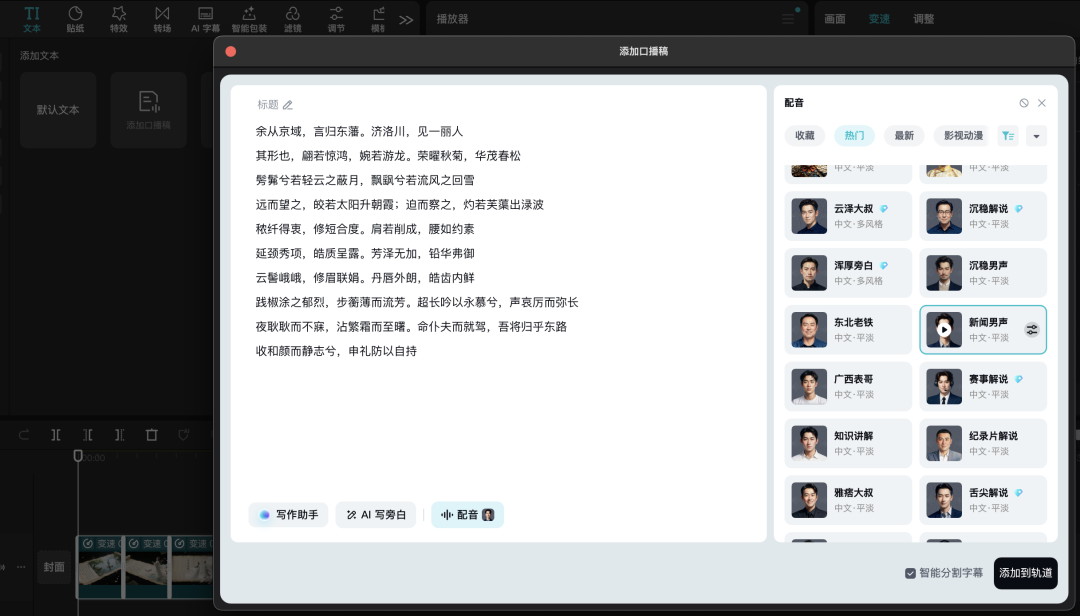Expand hidden tools with the double-arrow chevron
This screenshot has width=1080, height=616.
pyautogui.click(x=404, y=17)
